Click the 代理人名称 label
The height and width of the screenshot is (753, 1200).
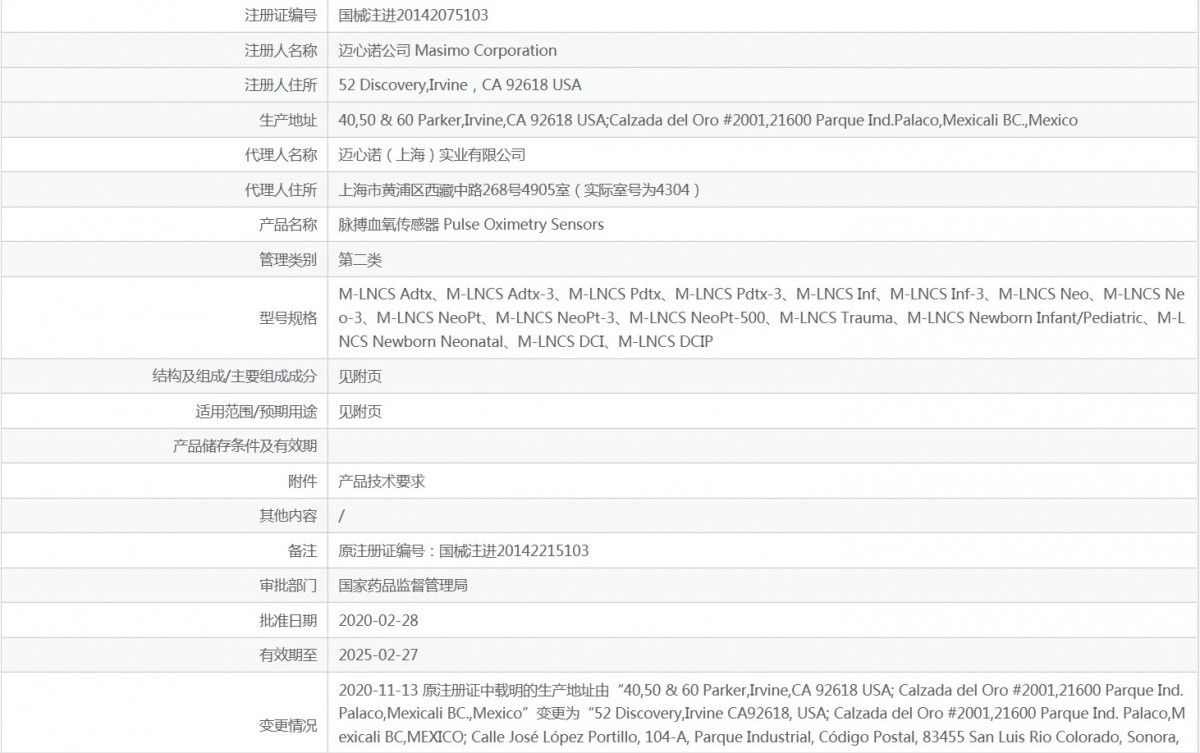click(x=281, y=155)
